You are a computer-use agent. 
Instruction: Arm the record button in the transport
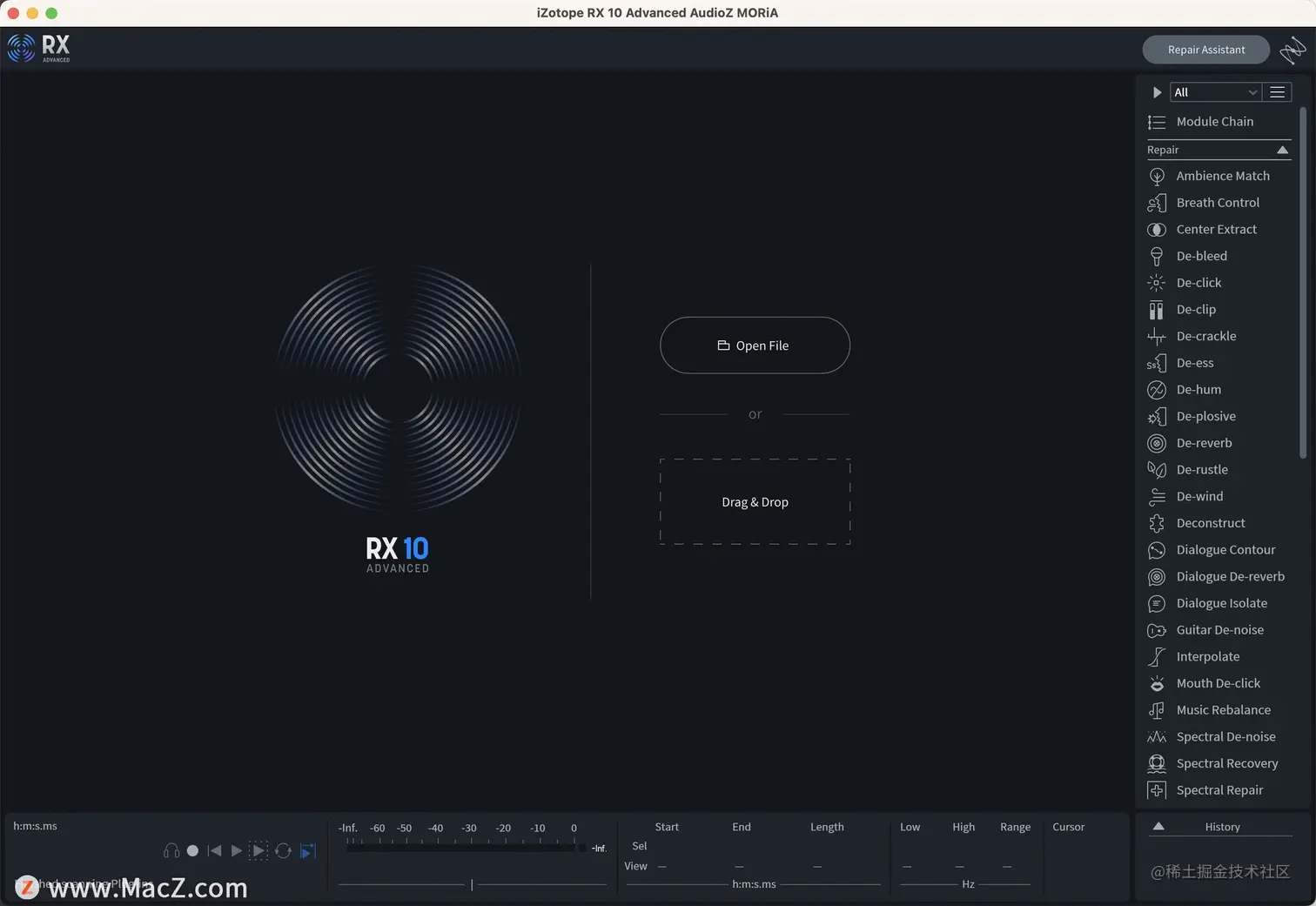(192, 851)
